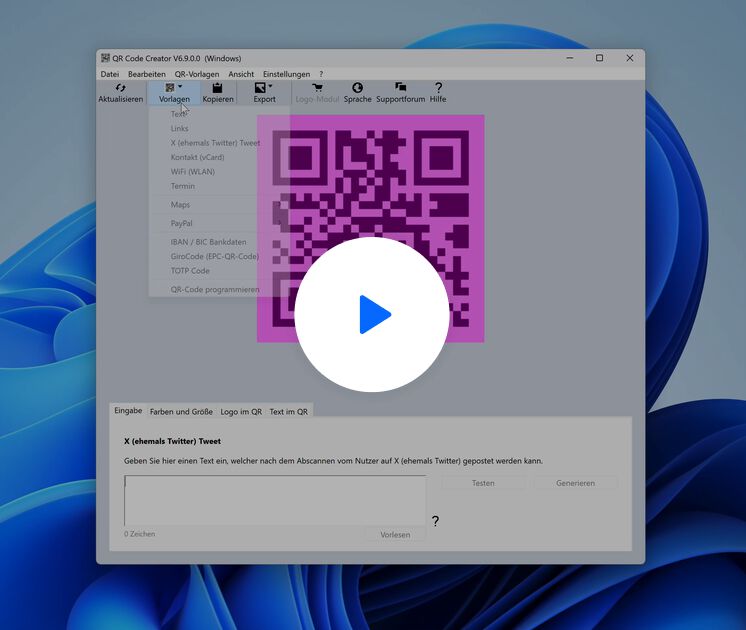The image size is (746, 630).
Task: Maximize the QR Code Creator window
Action: pos(599,58)
